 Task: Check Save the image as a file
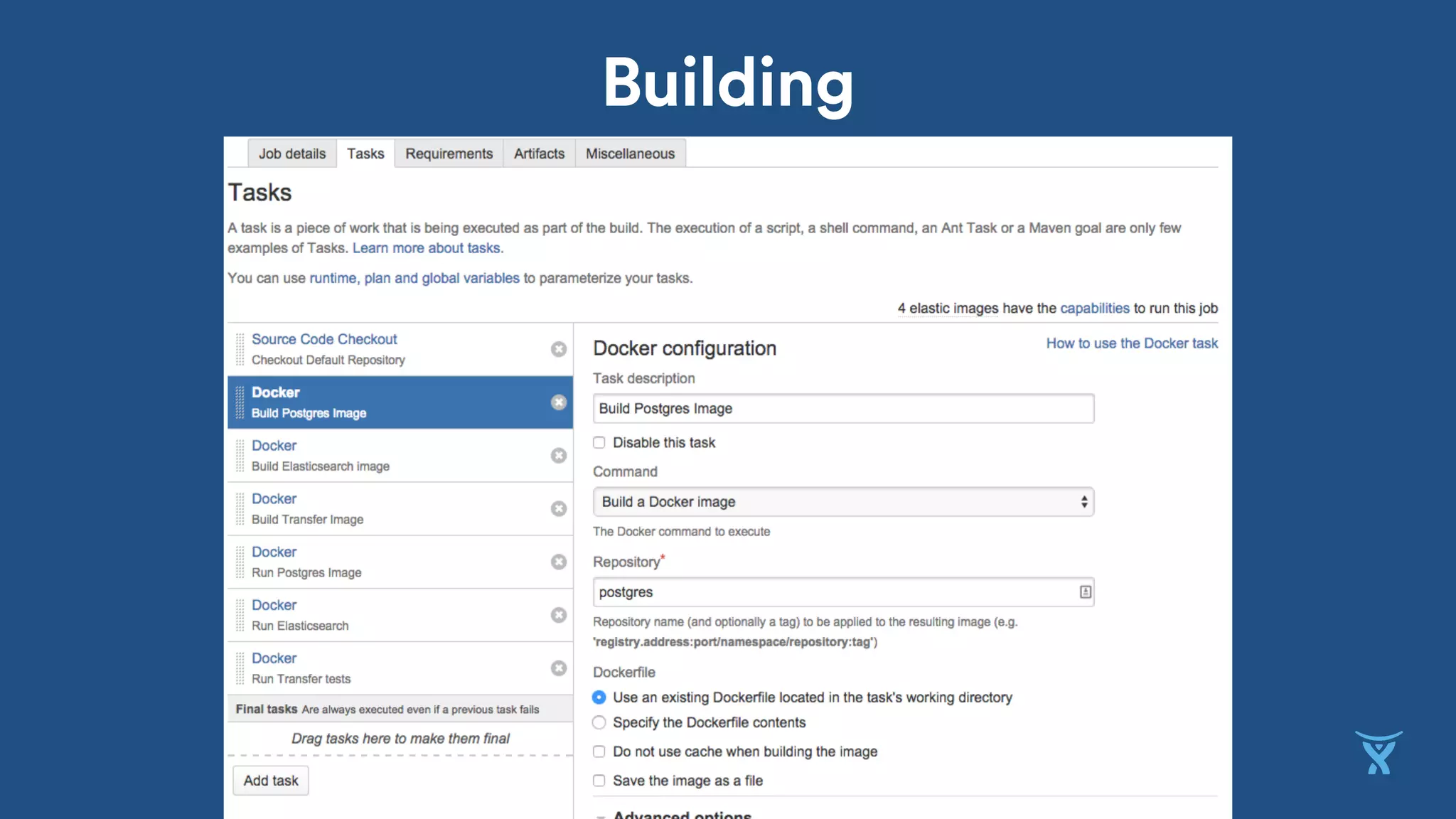[x=599, y=781]
